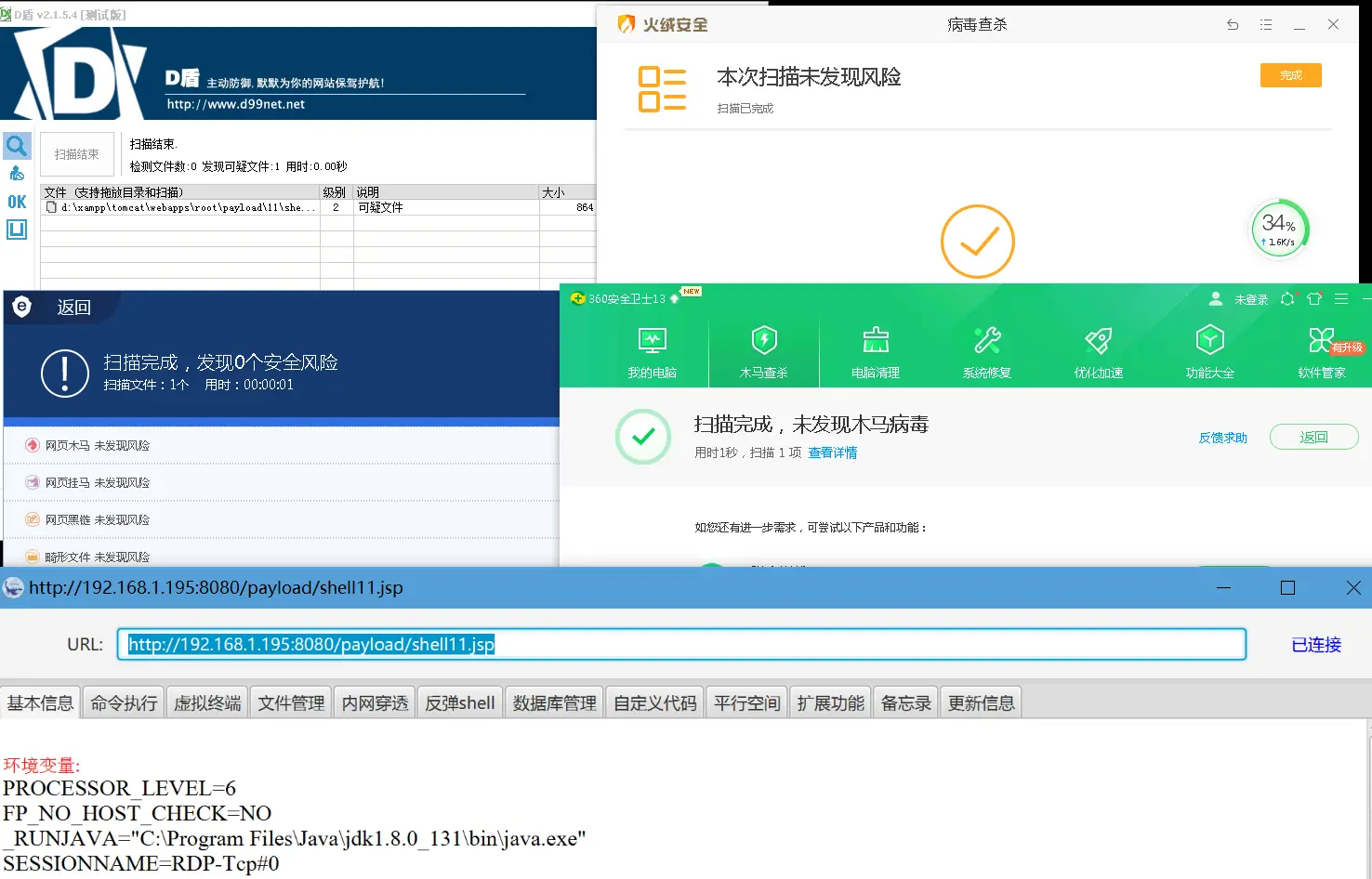Open 优化加速 rocket icon in 360
This screenshot has width=1372, height=879.
(x=1098, y=352)
